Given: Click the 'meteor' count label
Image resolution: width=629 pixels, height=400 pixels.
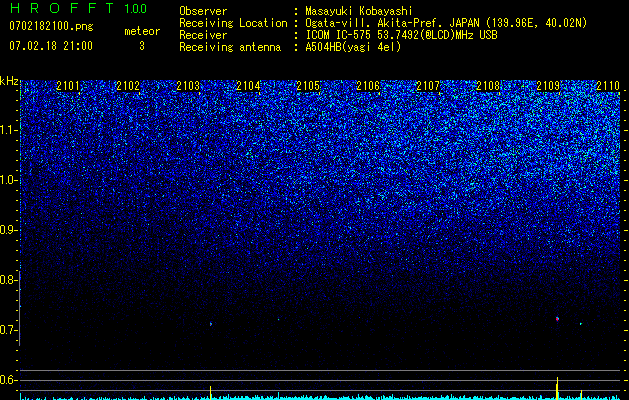Looking at the screenshot, I should pos(142,31).
